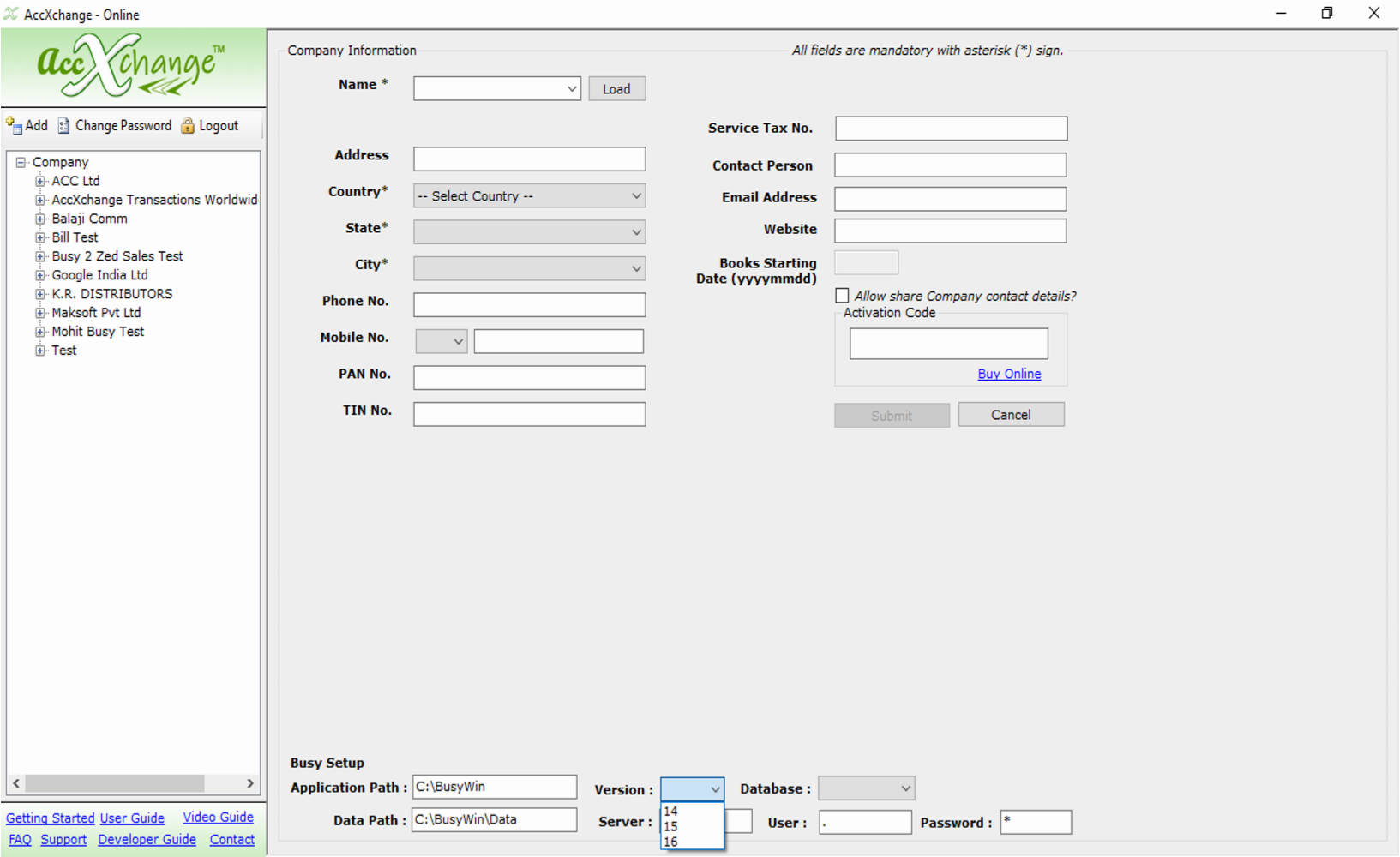Click the Mobile No. number field

(x=559, y=341)
